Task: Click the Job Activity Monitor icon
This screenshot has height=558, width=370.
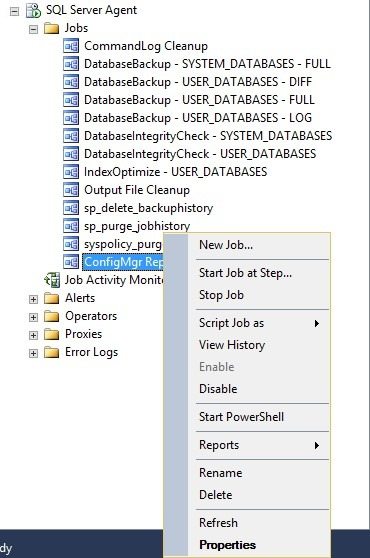Action: (52, 280)
